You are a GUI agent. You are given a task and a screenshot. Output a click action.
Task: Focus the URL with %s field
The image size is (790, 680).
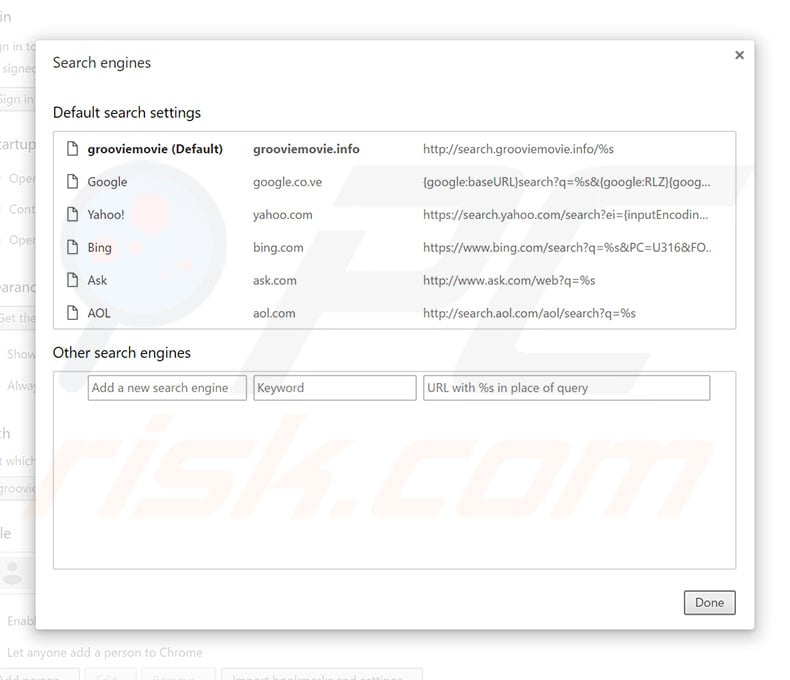click(566, 388)
